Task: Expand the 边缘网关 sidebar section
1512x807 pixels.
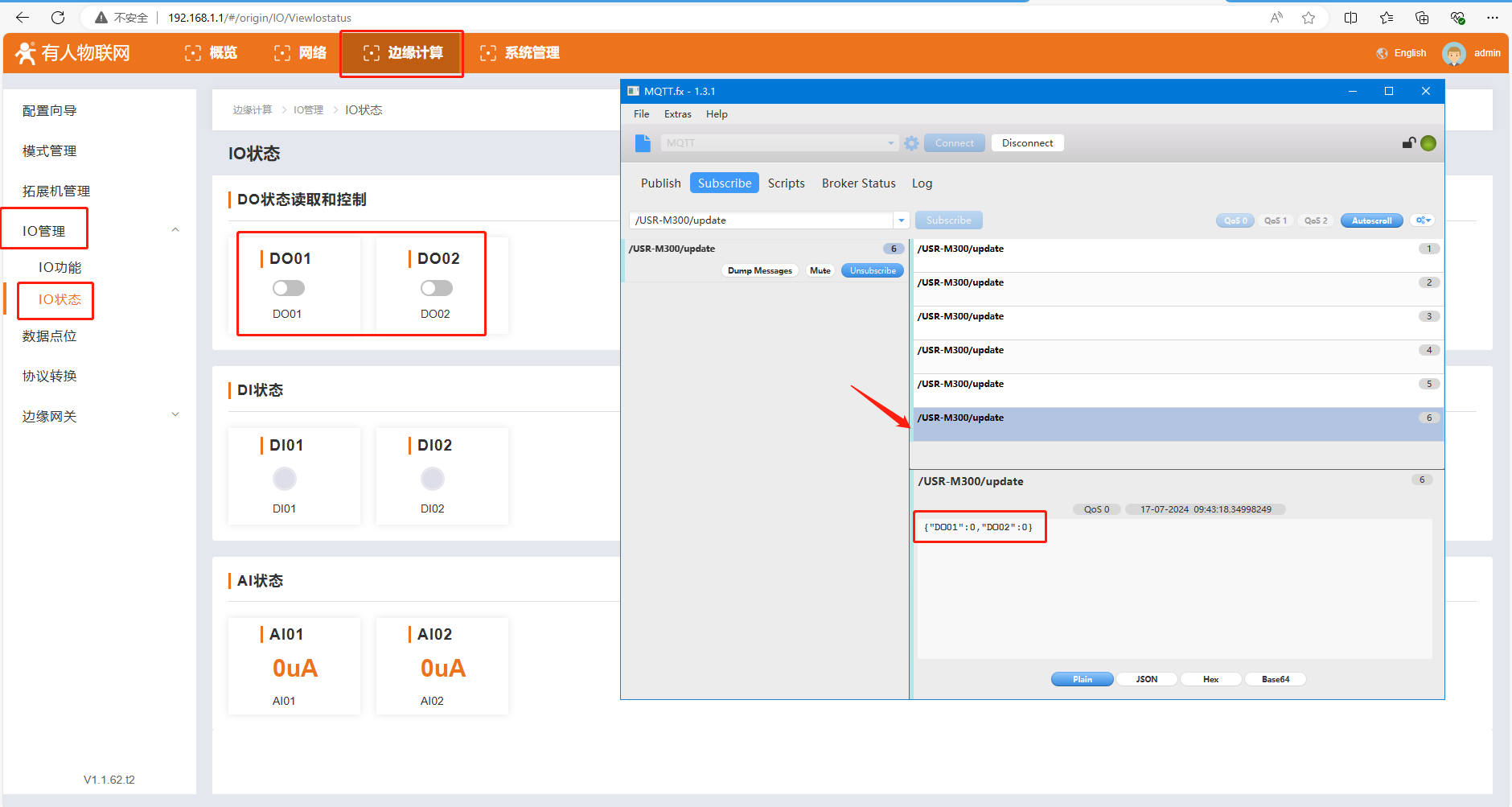Action: [x=175, y=415]
